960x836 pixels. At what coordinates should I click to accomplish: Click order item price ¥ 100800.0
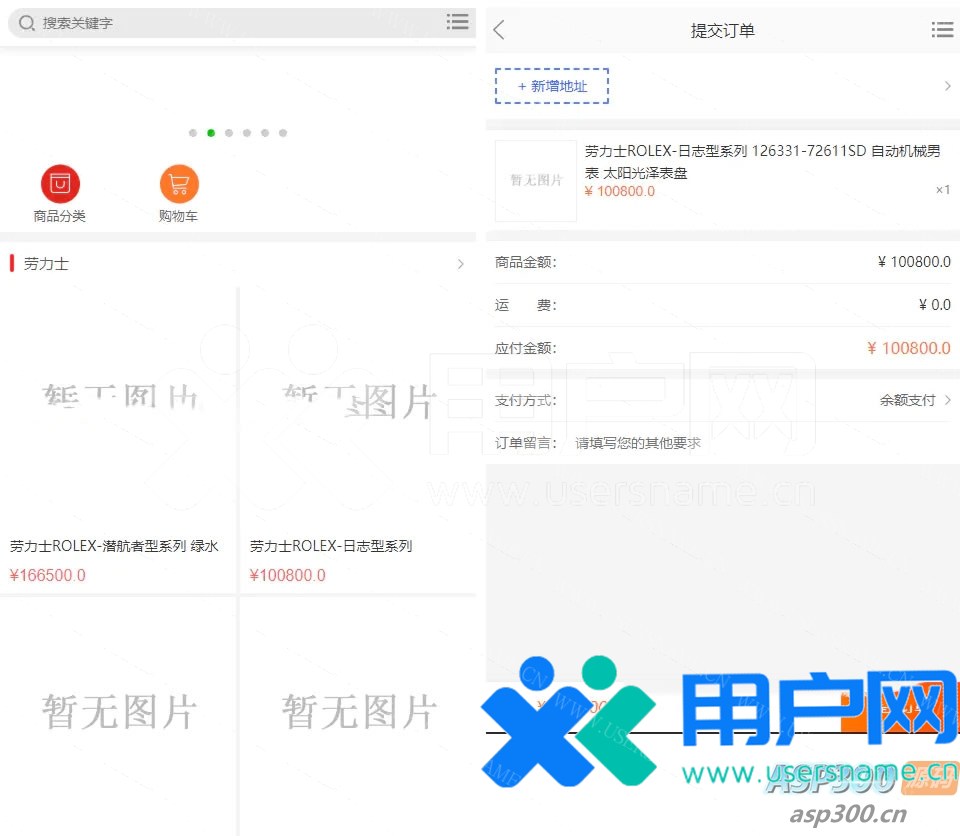point(620,191)
